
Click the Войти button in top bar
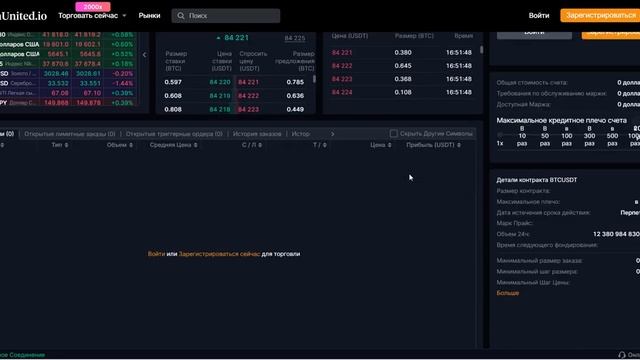point(539,16)
